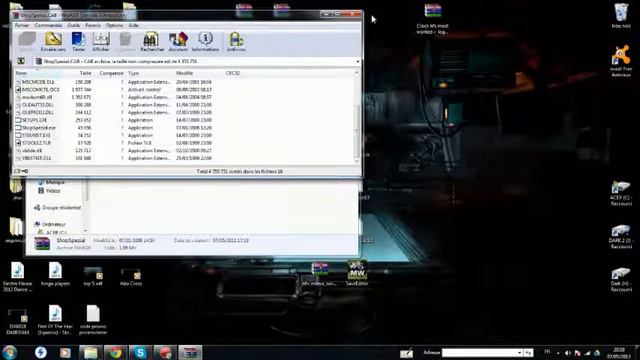Open the Outils menu

tap(73, 25)
